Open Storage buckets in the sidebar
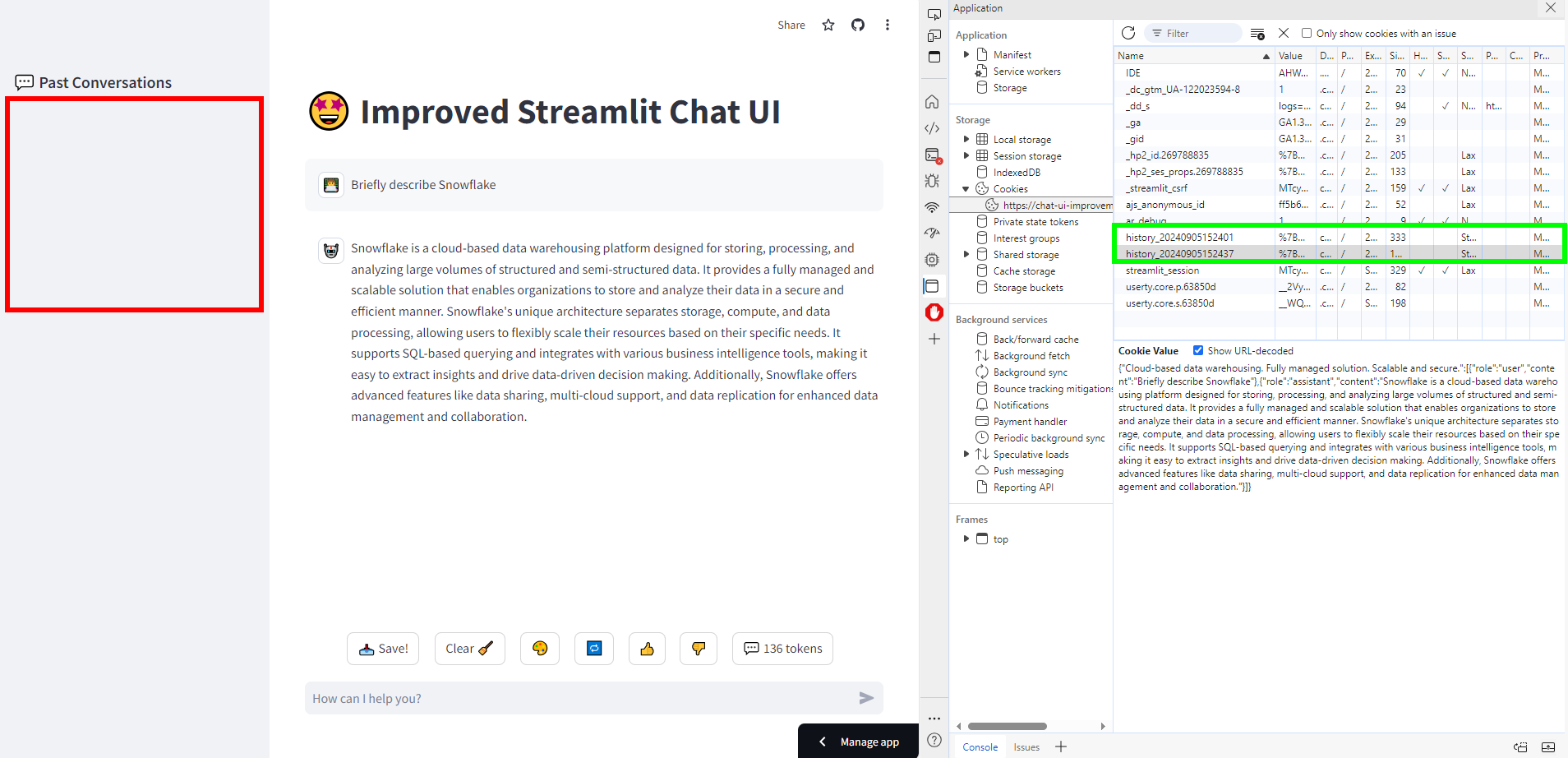This screenshot has height=758, width=1568. pos(1027,288)
